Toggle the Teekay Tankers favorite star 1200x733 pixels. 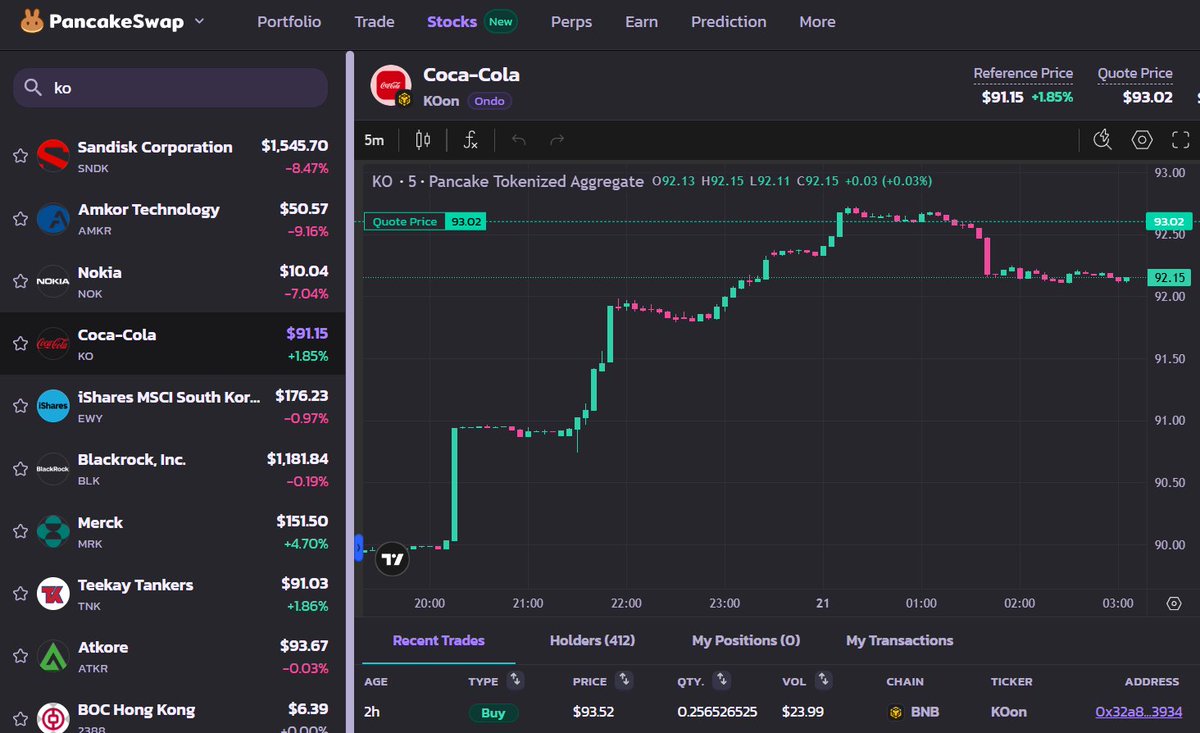(20, 593)
